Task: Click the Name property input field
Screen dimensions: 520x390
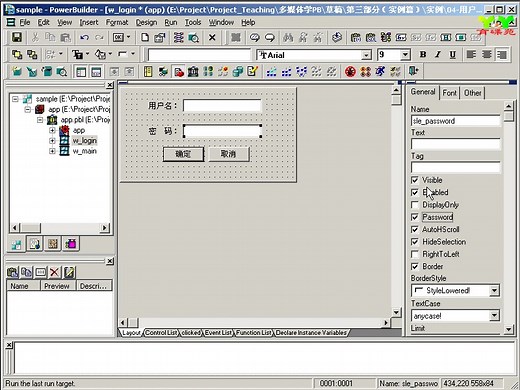Action: coord(456,121)
